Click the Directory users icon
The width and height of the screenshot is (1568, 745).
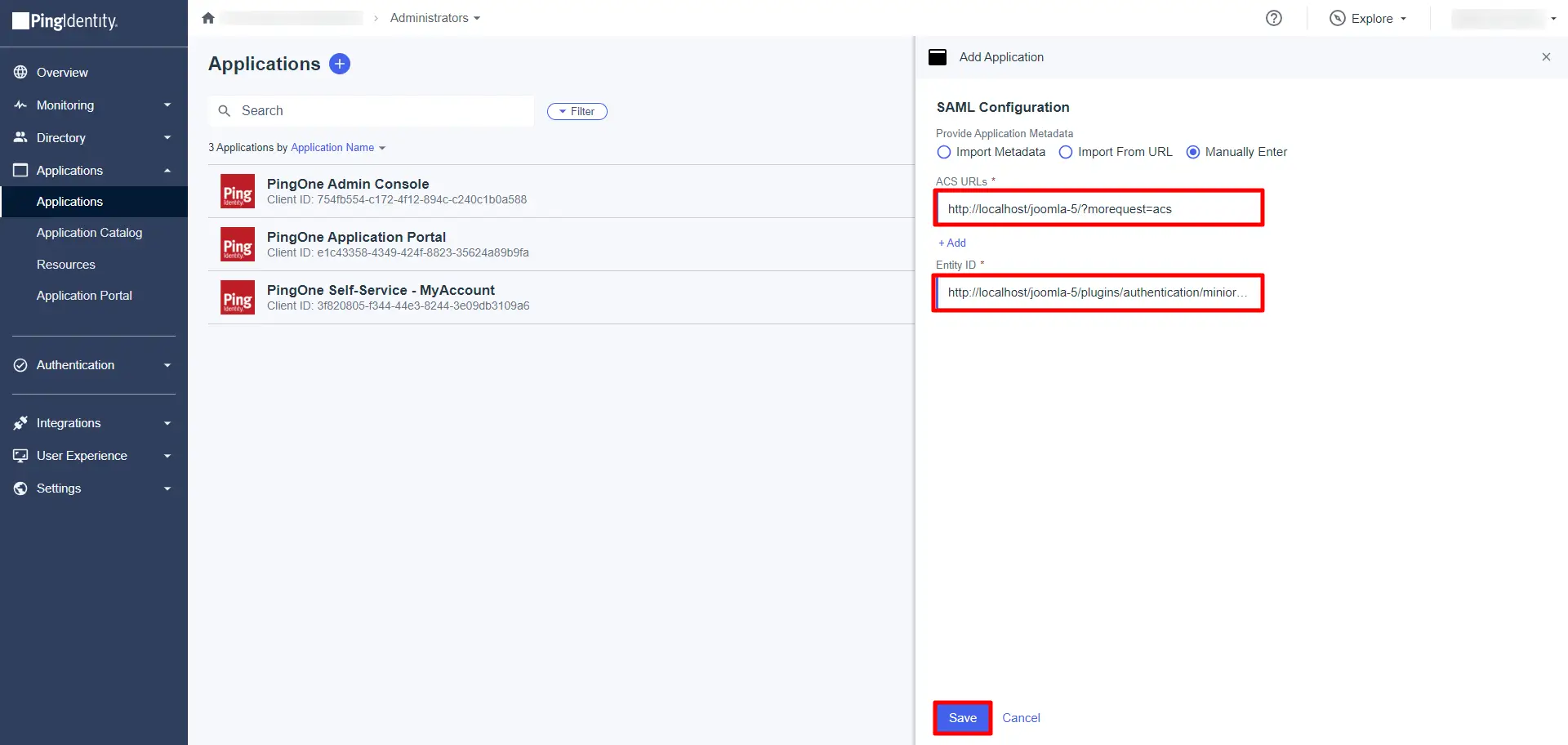point(20,137)
